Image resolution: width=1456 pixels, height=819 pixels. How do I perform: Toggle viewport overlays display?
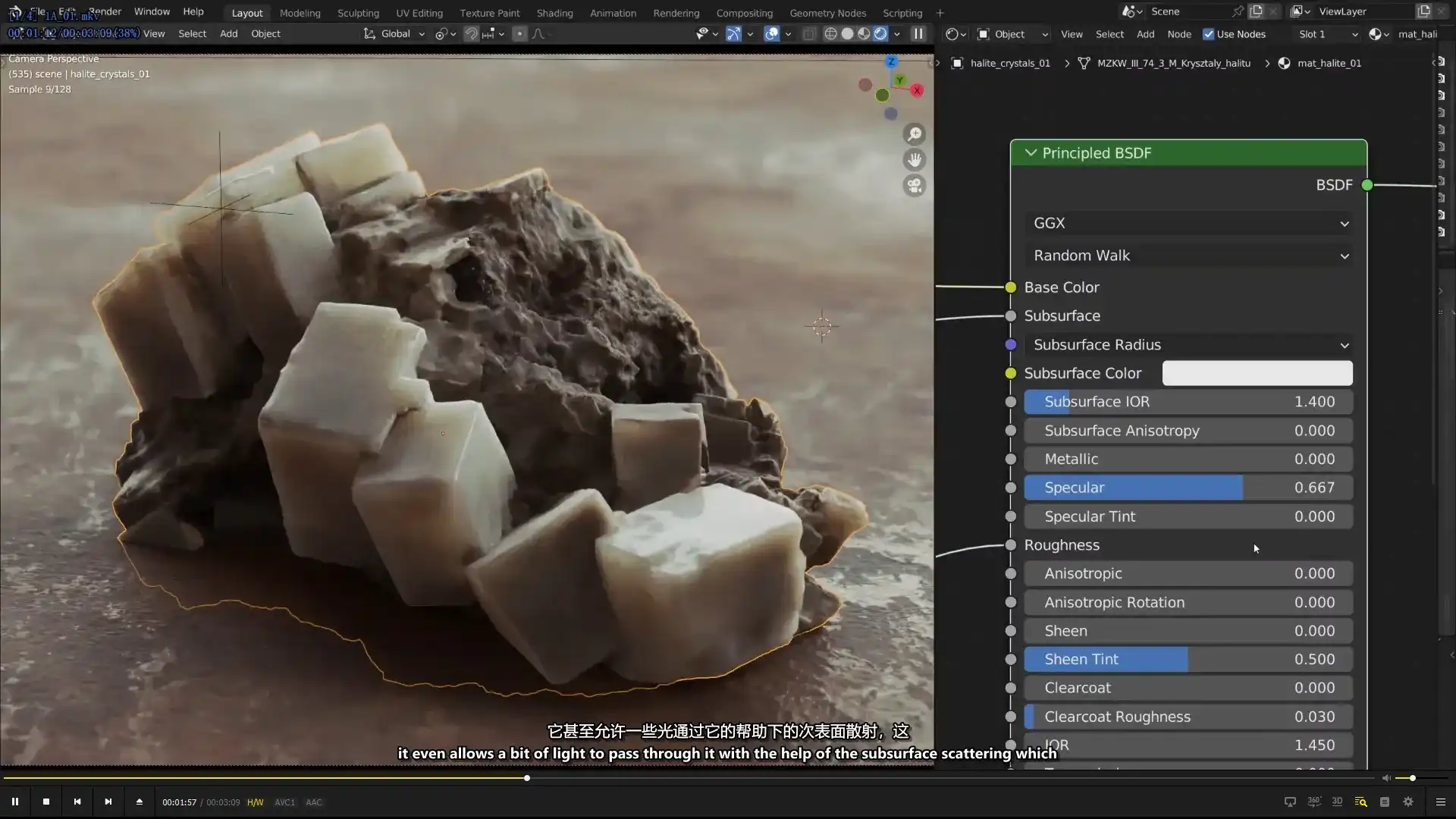point(772,33)
